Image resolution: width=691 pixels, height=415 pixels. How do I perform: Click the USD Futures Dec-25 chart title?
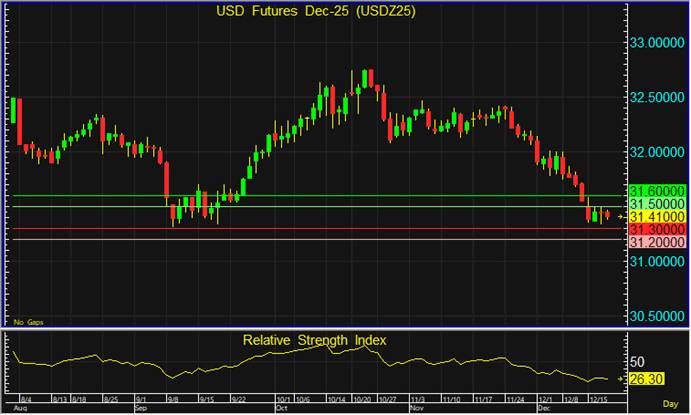pyautogui.click(x=315, y=12)
